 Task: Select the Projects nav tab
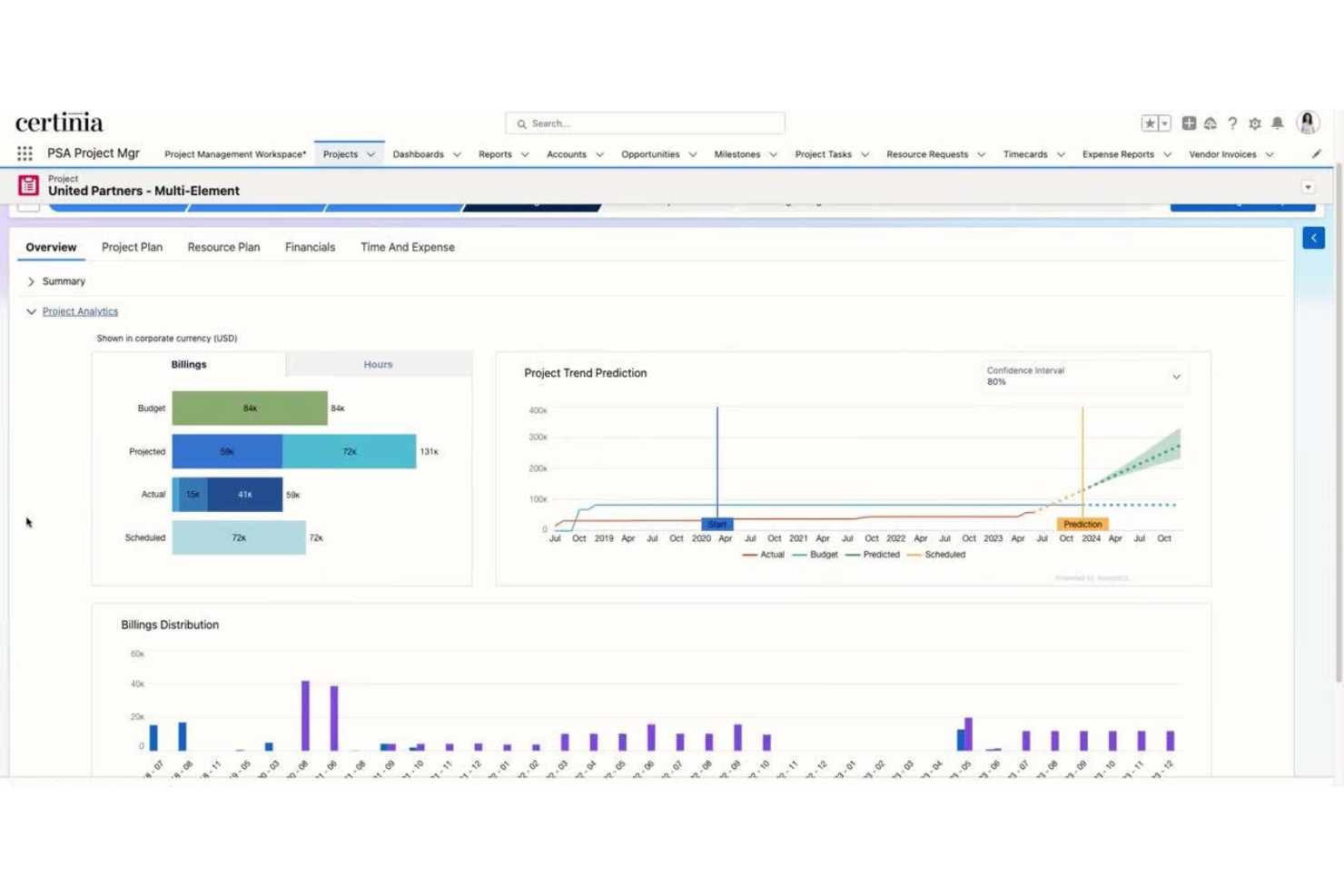coord(341,154)
